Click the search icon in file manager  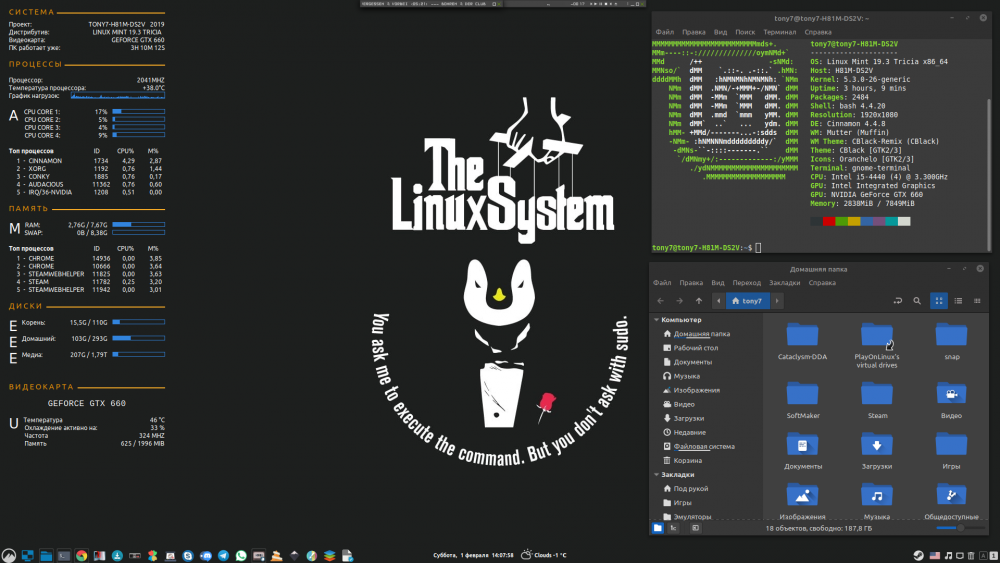[x=916, y=300]
